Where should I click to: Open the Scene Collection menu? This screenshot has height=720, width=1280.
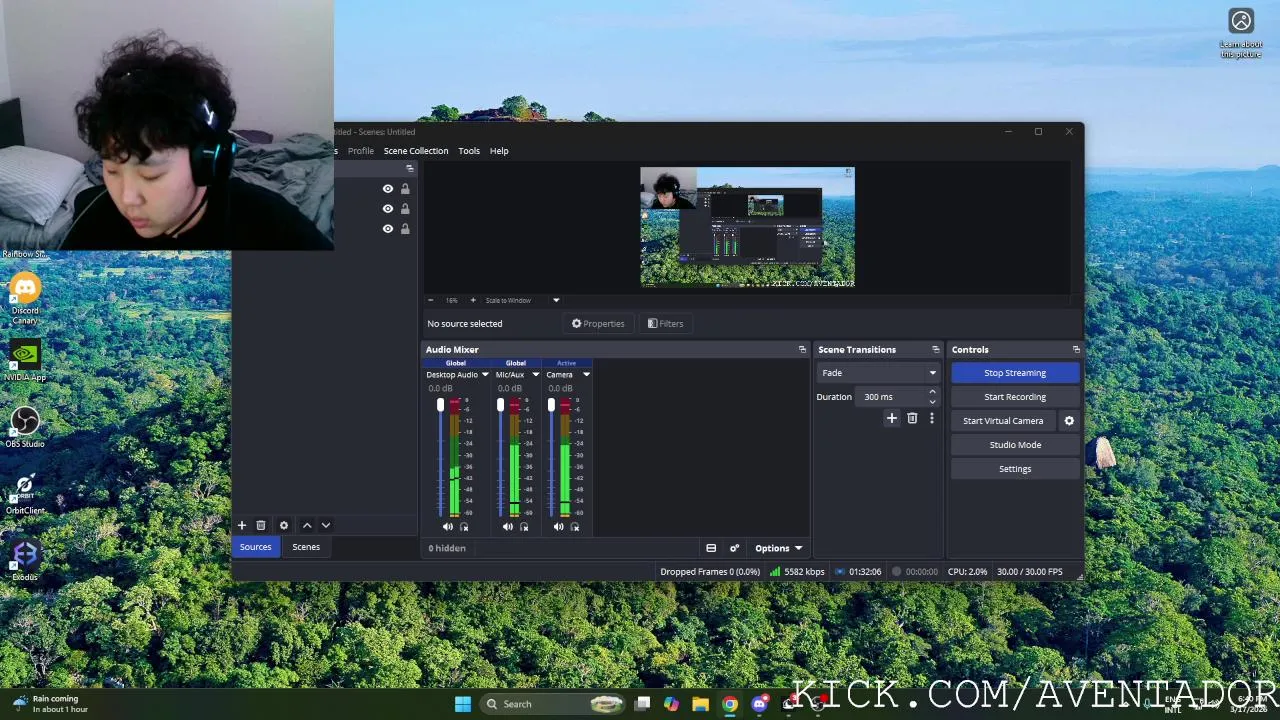point(416,151)
